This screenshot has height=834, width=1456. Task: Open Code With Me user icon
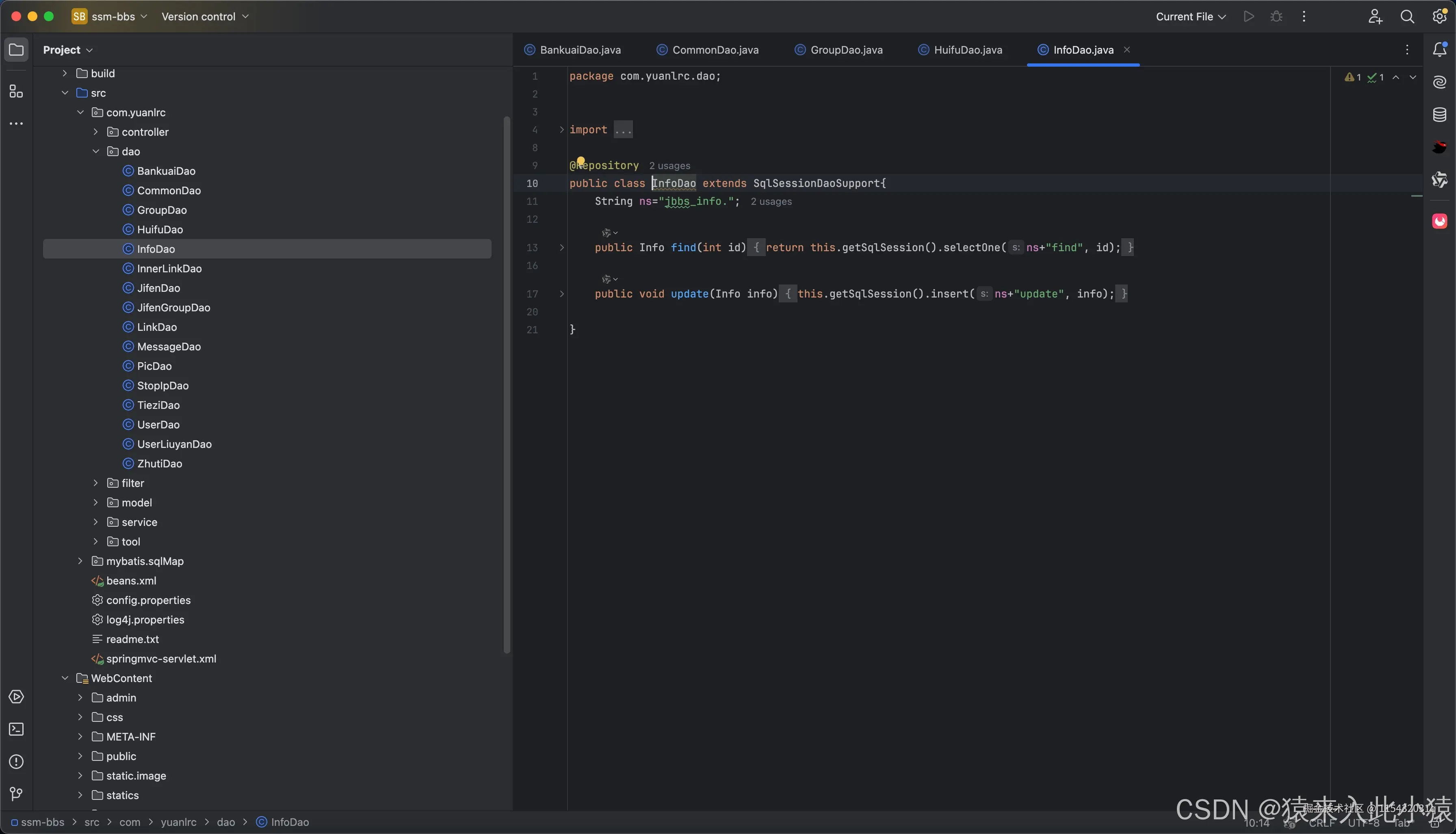point(1375,17)
